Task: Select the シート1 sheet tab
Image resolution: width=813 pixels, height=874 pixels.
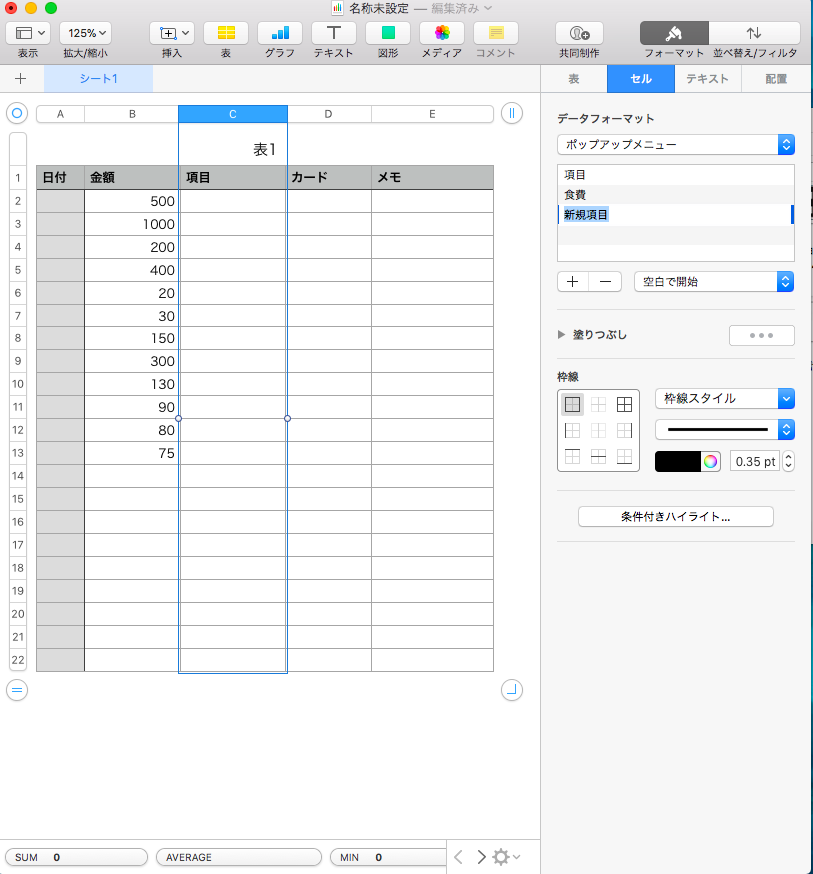Action: click(x=97, y=78)
